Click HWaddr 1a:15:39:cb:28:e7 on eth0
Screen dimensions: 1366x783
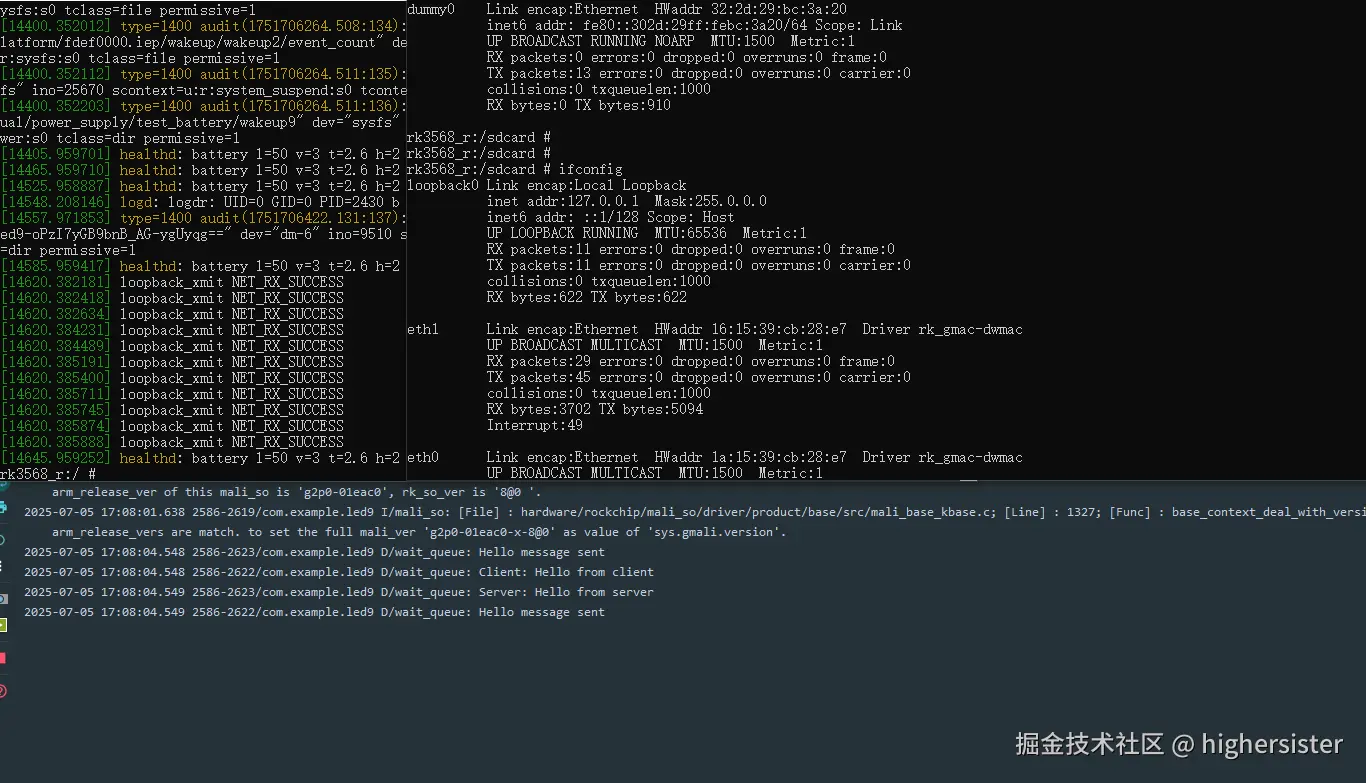pyautogui.click(x=751, y=457)
